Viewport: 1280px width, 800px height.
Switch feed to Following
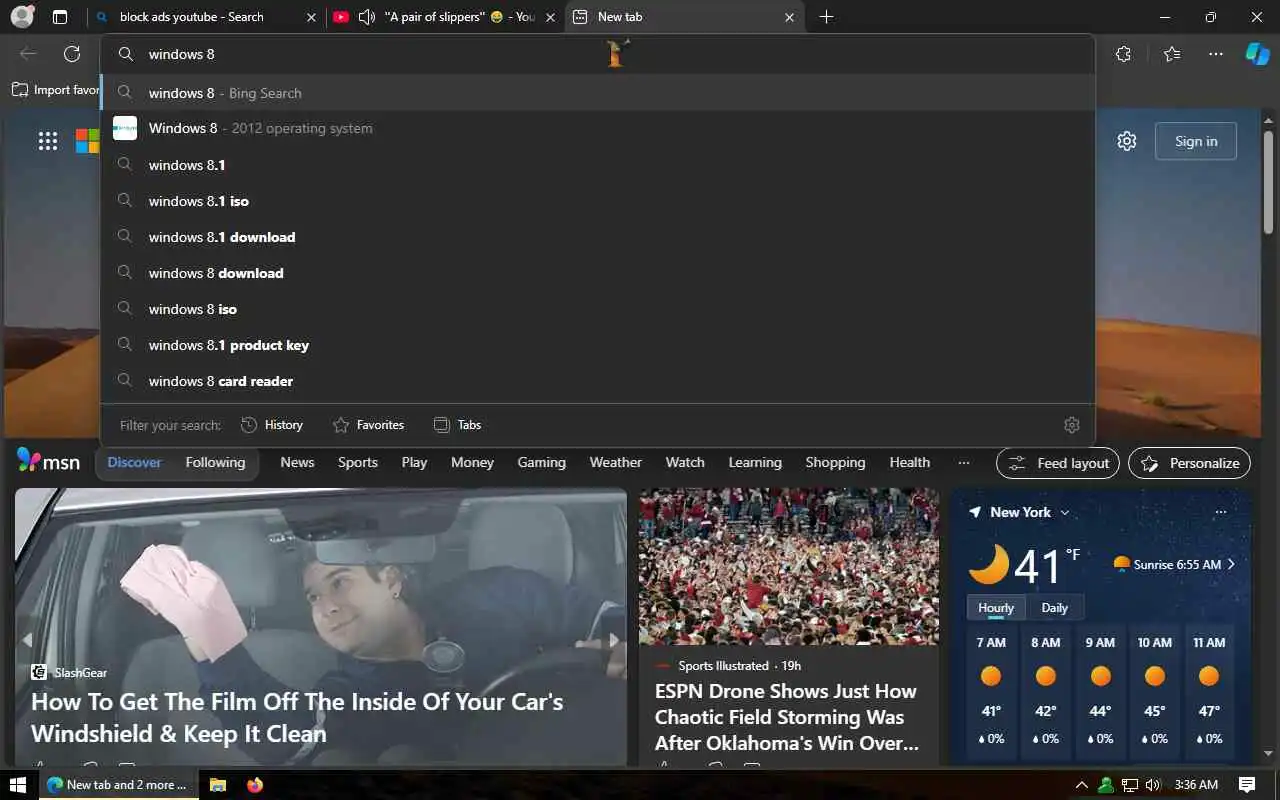(215, 462)
